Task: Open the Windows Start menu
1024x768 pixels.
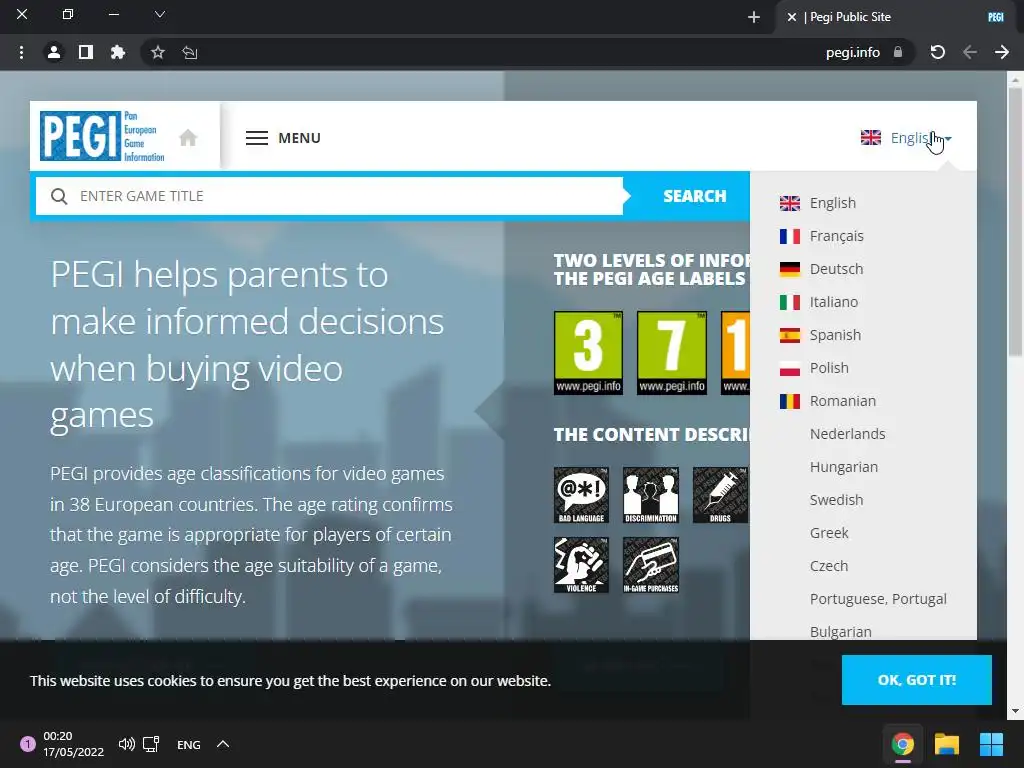Action: (991, 744)
